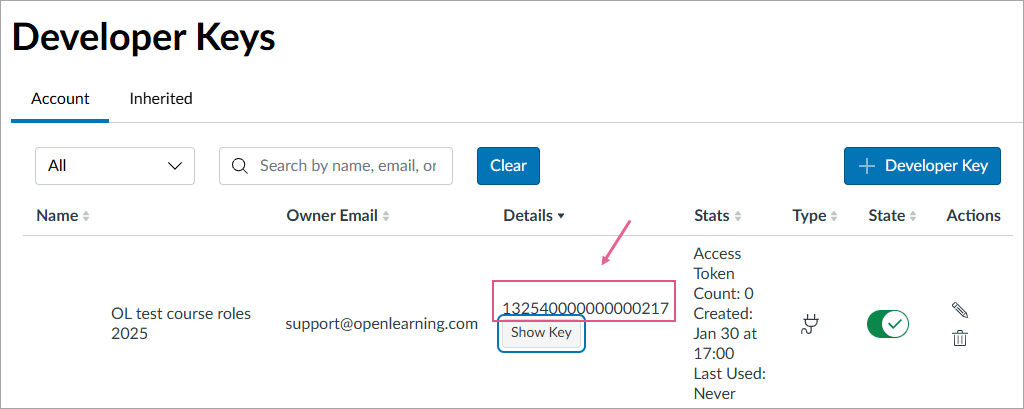Sort by Name column
Screen dimensions: 1024x409
(63, 216)
